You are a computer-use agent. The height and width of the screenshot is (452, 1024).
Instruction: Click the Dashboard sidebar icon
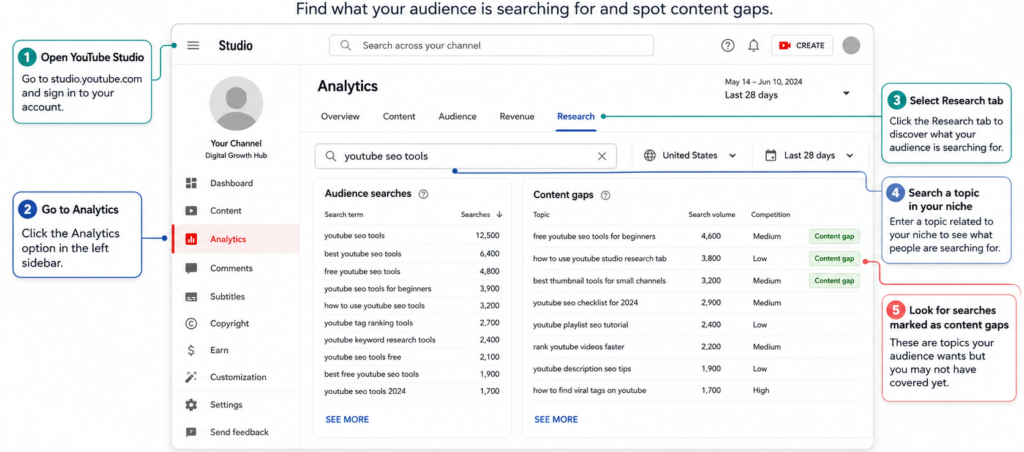point(191,184)
